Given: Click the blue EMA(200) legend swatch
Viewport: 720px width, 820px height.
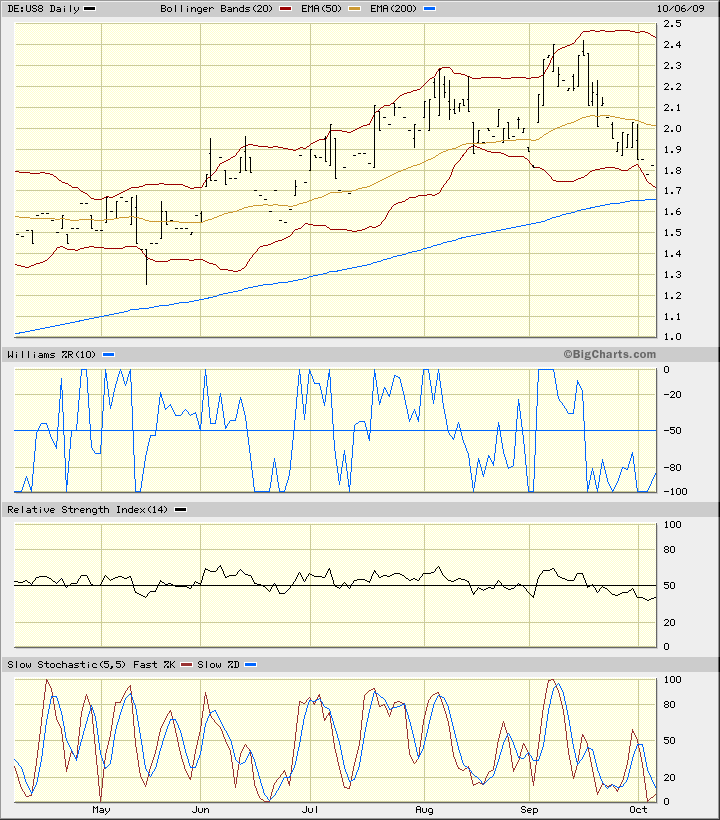Looking at the screenshot, I should pos(429,9).
